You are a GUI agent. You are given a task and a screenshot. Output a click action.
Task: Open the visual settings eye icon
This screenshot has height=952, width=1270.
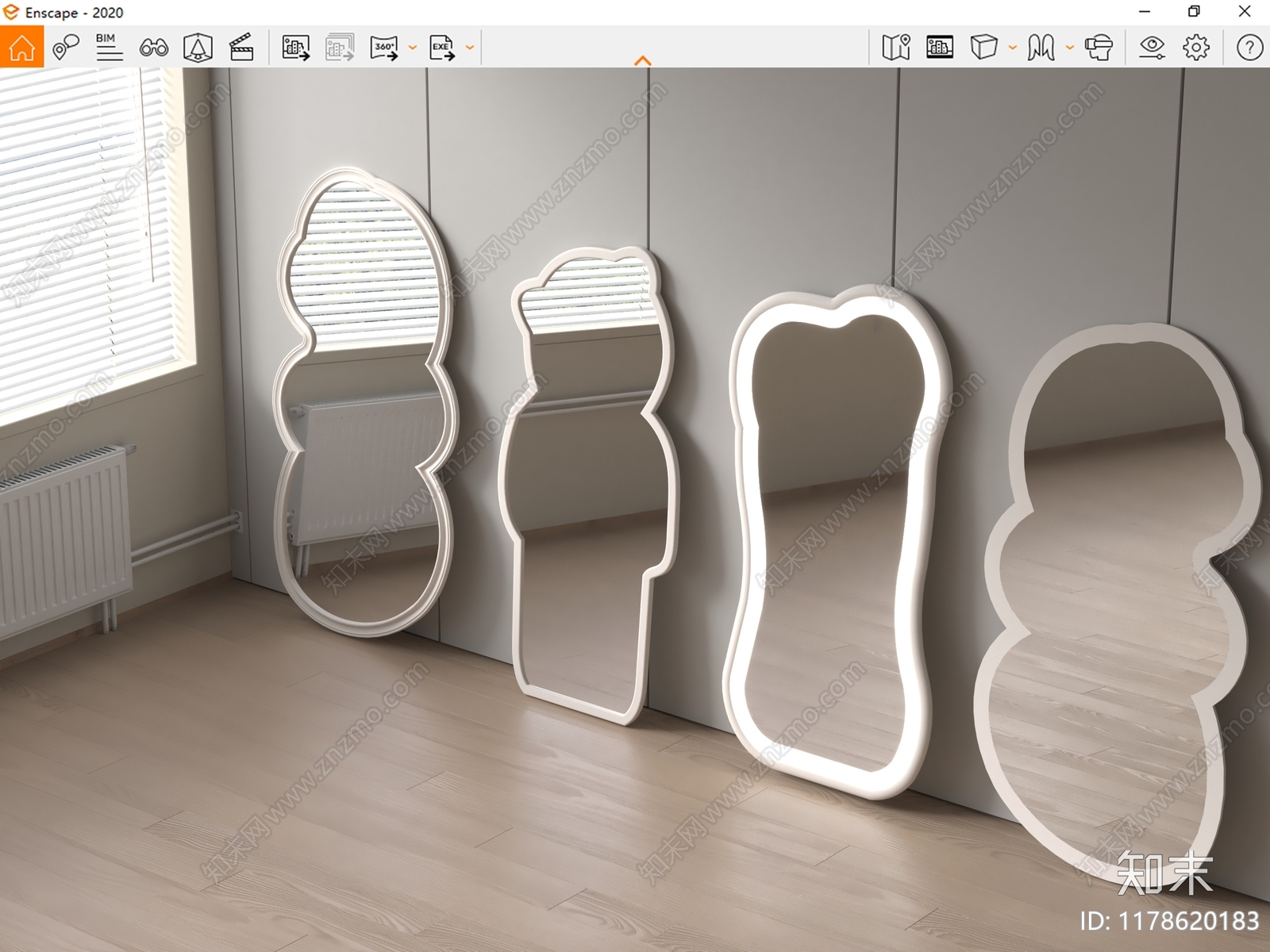(1152, 48)
